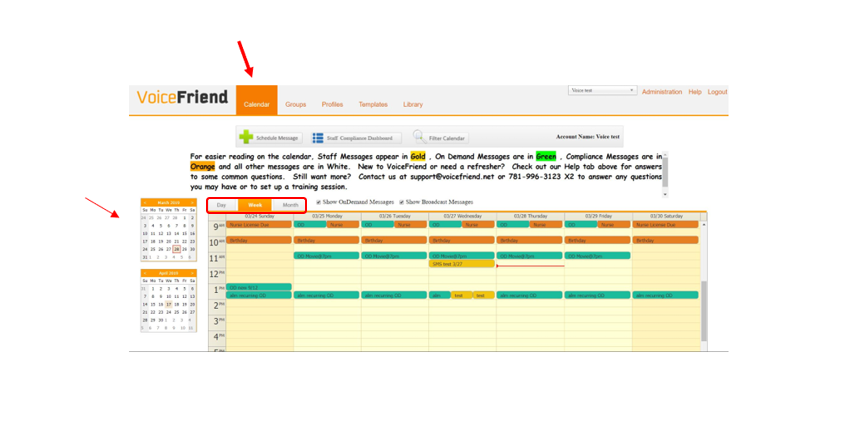Open the Templates tab

pos(373,104)
